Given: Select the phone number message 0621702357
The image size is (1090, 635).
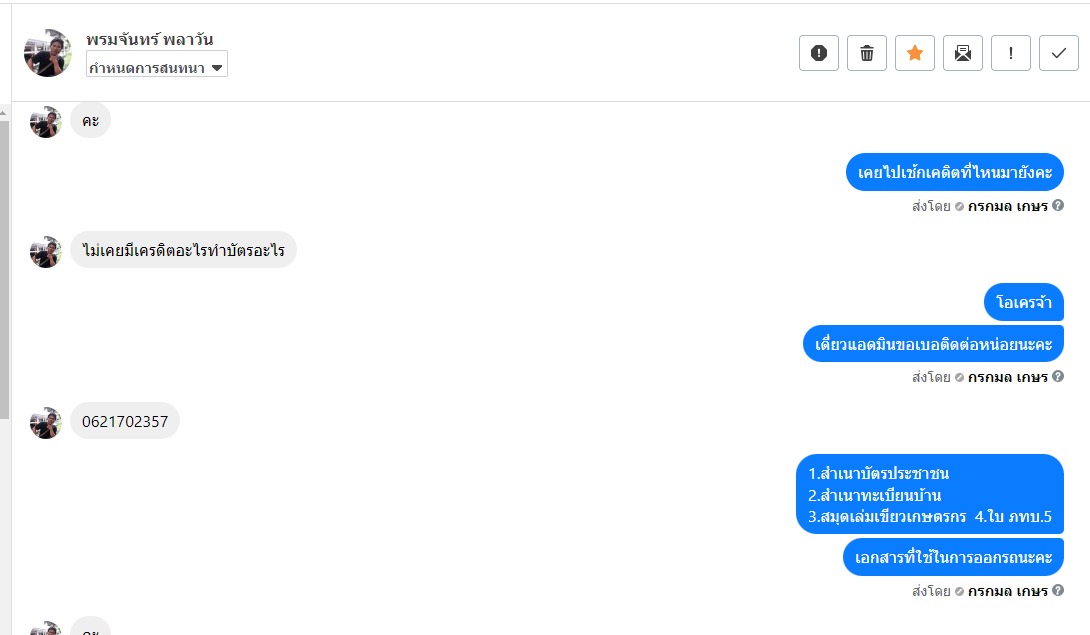Looking at the screenshot, I should click(x=125, y=422).
